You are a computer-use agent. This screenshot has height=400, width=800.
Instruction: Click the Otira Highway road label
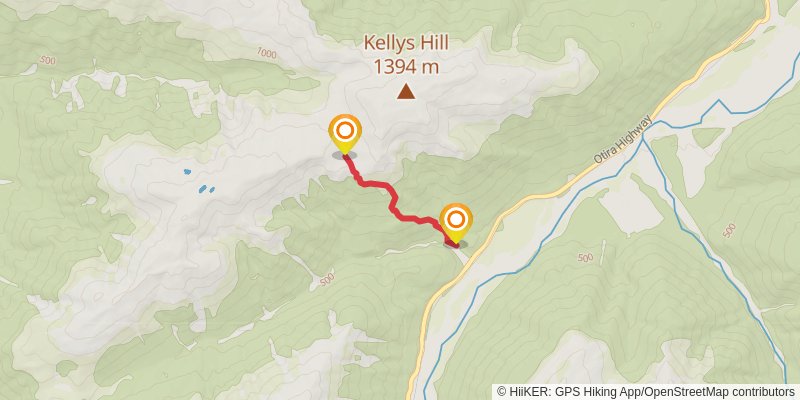click(623, 139)
